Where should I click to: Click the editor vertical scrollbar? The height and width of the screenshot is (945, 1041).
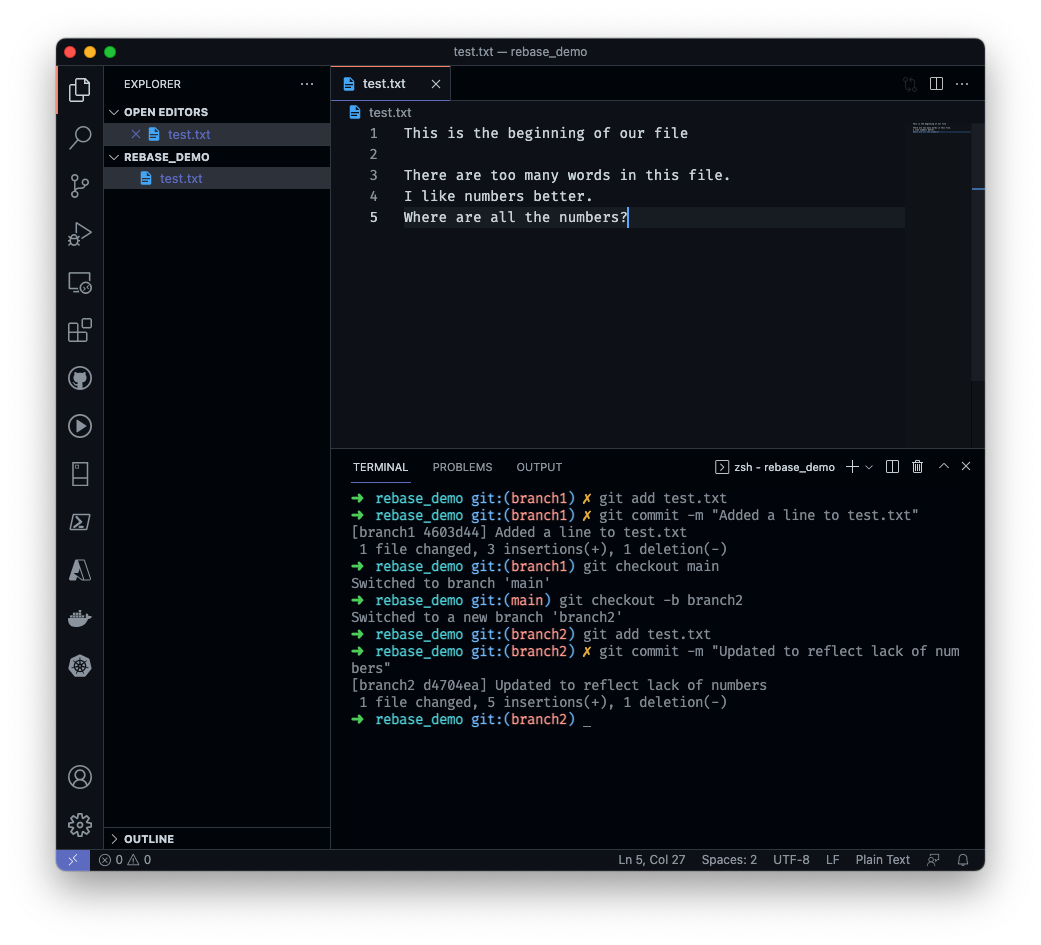tap(978, 252)
